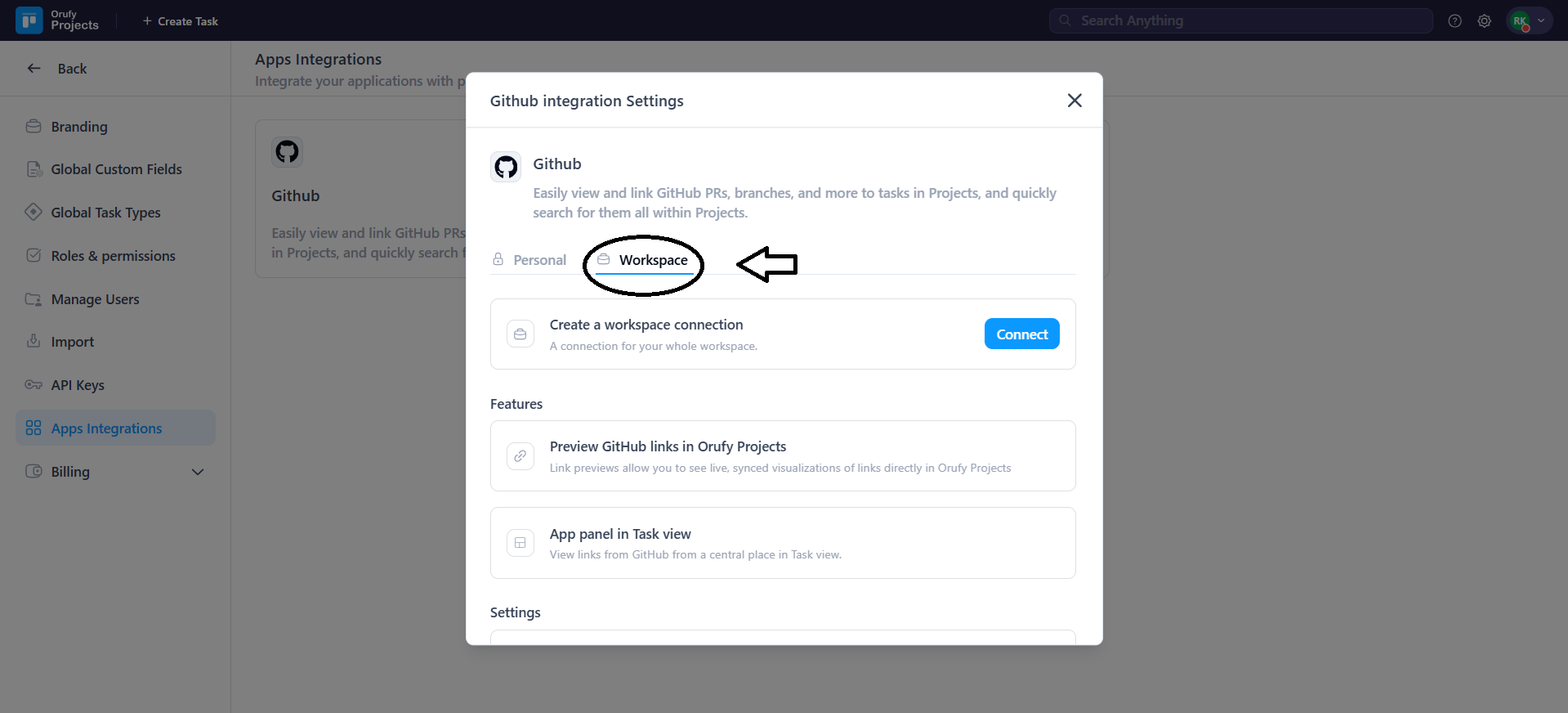This screenshot has width=1568, height=713.
Task: Click the panel icon beside App panel
Action: coord(520,543)
